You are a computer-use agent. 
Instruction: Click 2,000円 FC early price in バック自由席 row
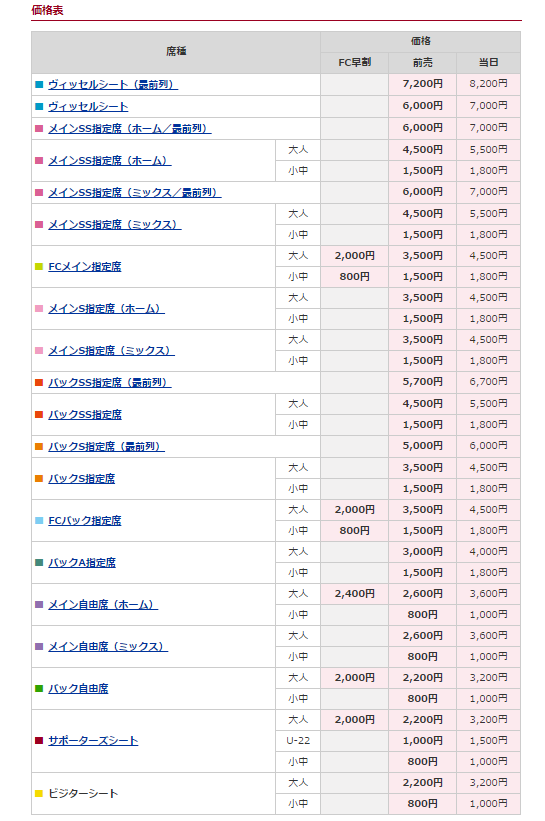[x=354, y=678]
